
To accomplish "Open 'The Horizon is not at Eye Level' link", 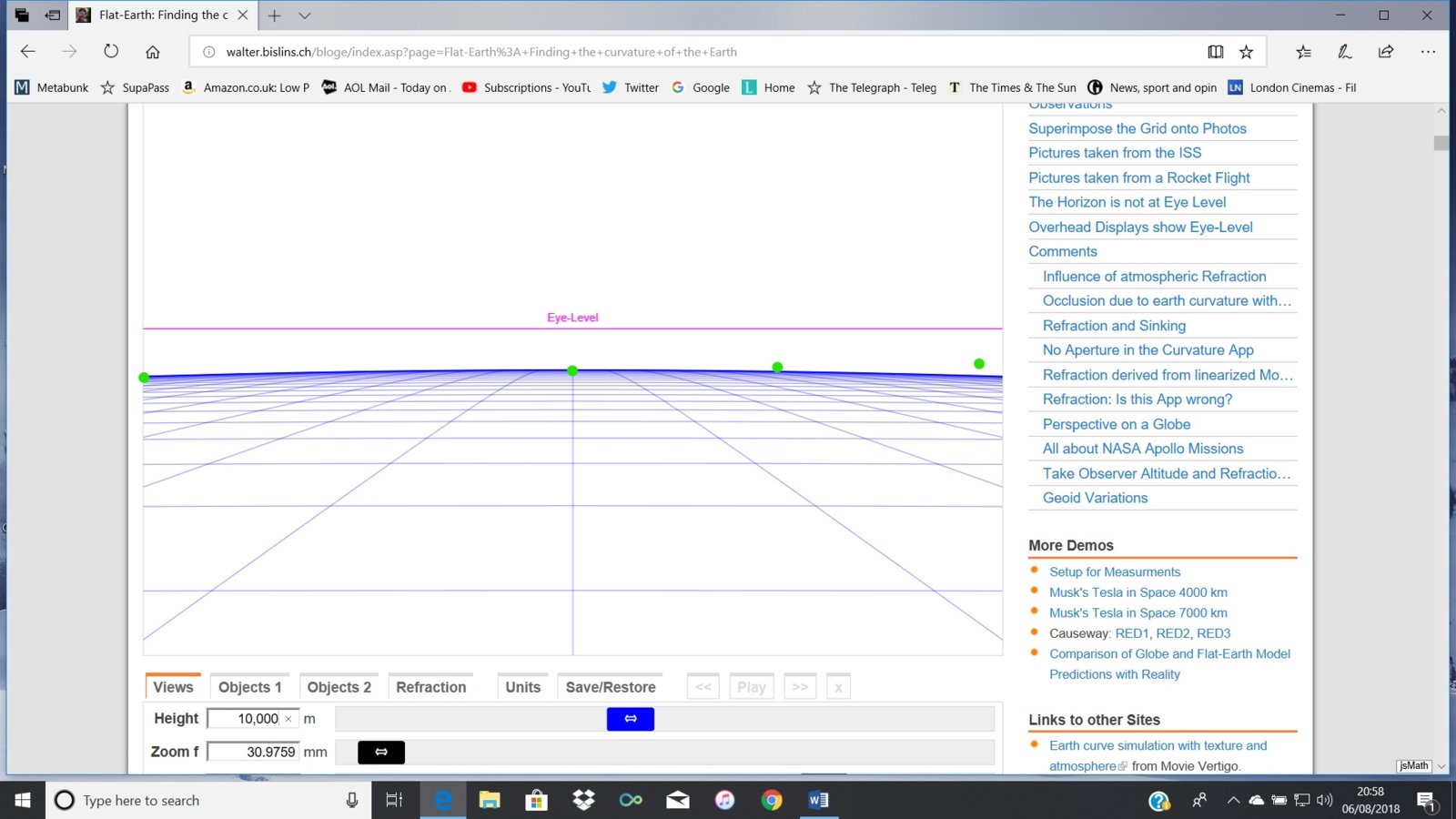I will [1126, 202].
